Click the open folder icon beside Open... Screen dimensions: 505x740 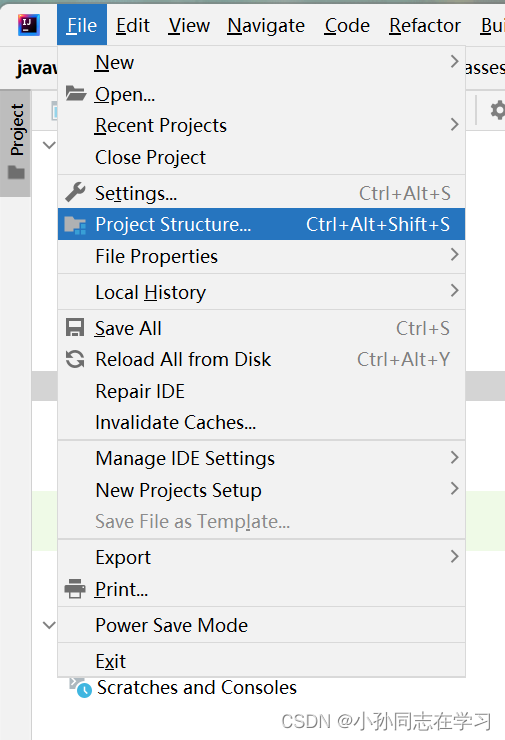coord(76,93)
